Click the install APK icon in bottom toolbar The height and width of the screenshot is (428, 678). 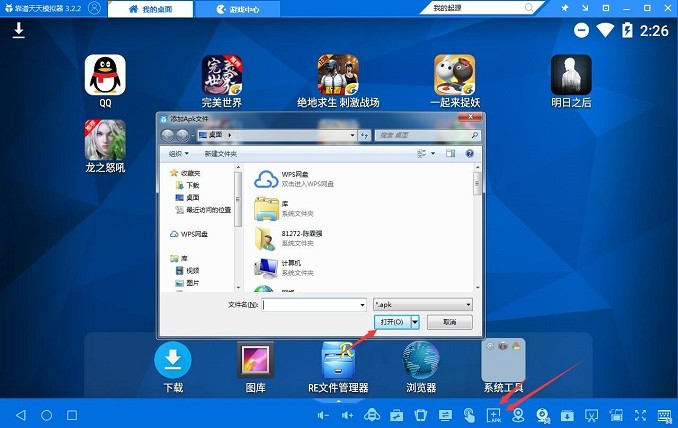(493, 415)
